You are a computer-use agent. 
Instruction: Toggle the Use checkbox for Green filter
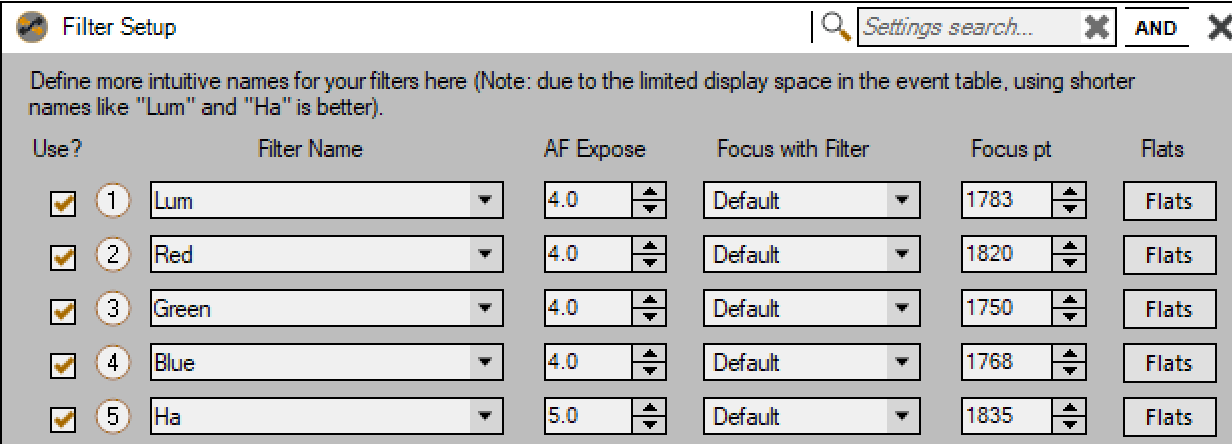point(64,311)
